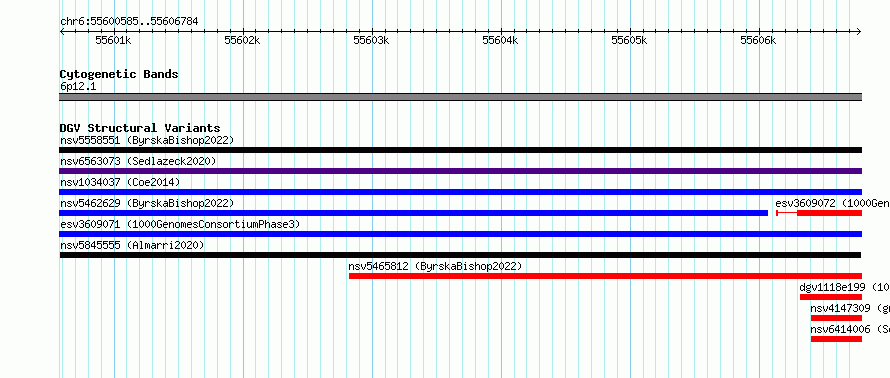Click the right arrowhead of the ruler
Image resolution: width=890 pixels, height=378 pixels.
859,32
